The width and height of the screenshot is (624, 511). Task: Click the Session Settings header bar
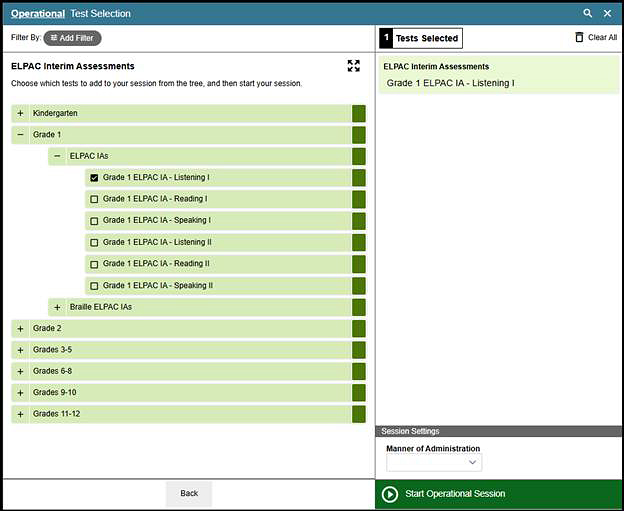498,431
